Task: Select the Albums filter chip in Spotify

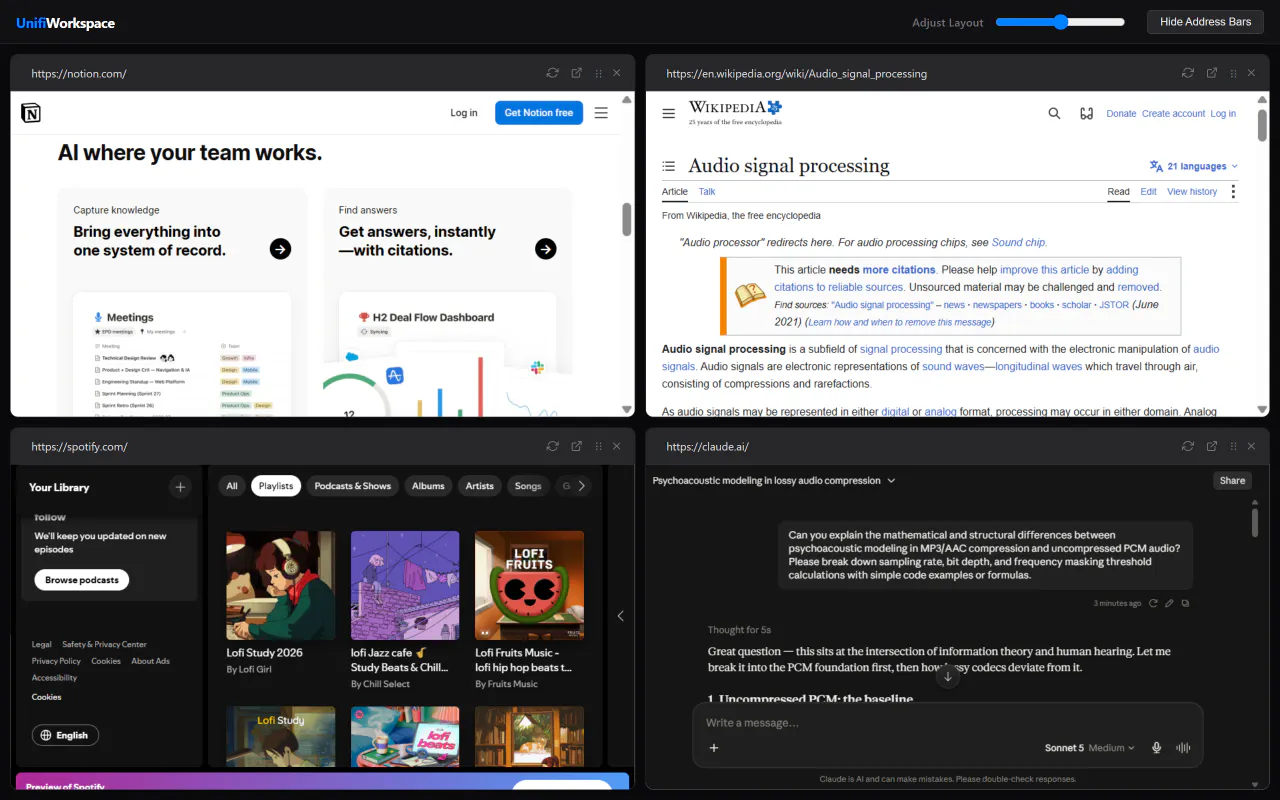Action: [x=428, y=486]
